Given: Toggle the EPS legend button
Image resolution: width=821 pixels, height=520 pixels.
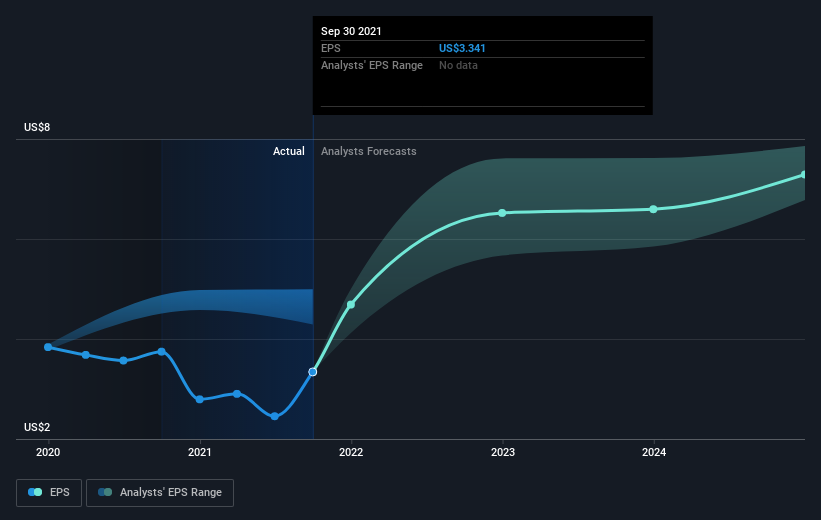Looking at the screenshot, I should point(49,492).
